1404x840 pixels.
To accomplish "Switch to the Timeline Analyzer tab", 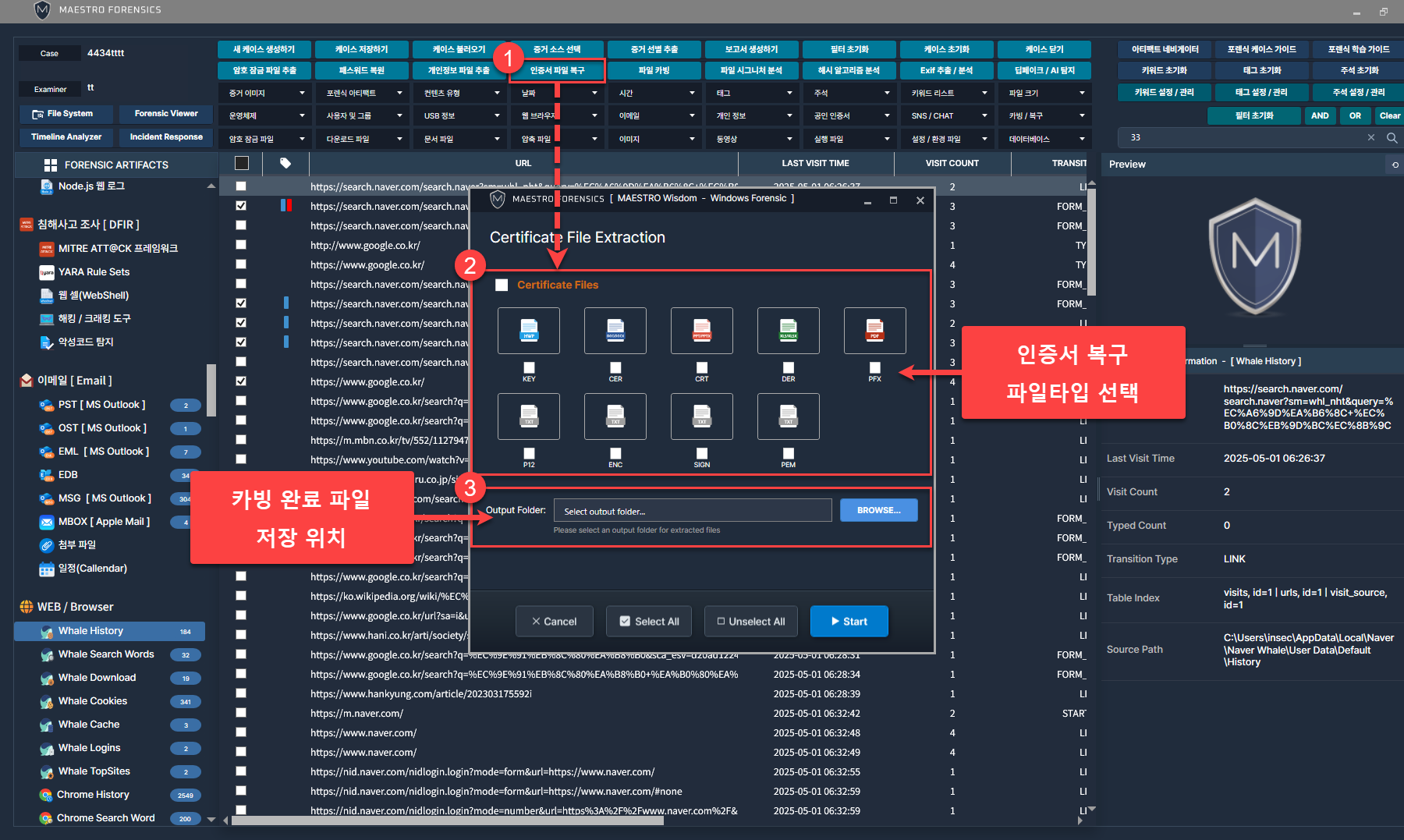I will point(66,137).
